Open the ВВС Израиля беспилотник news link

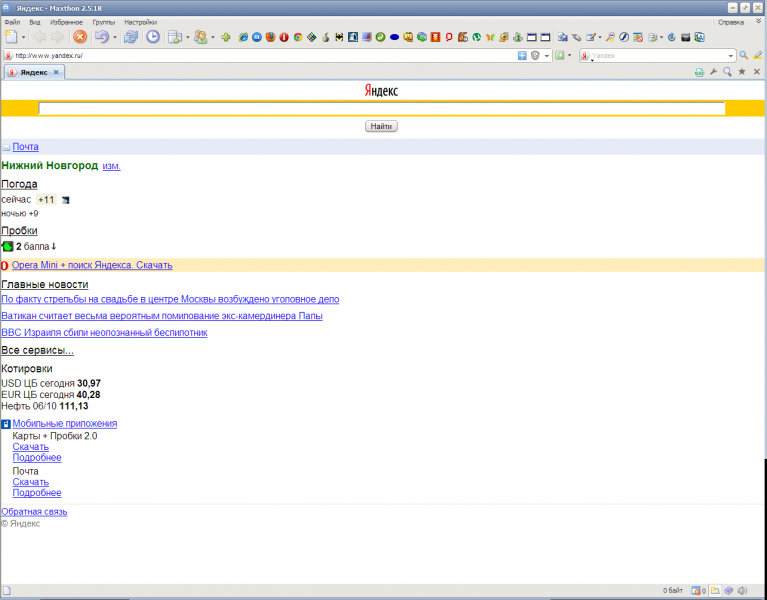tap(104, 333)
